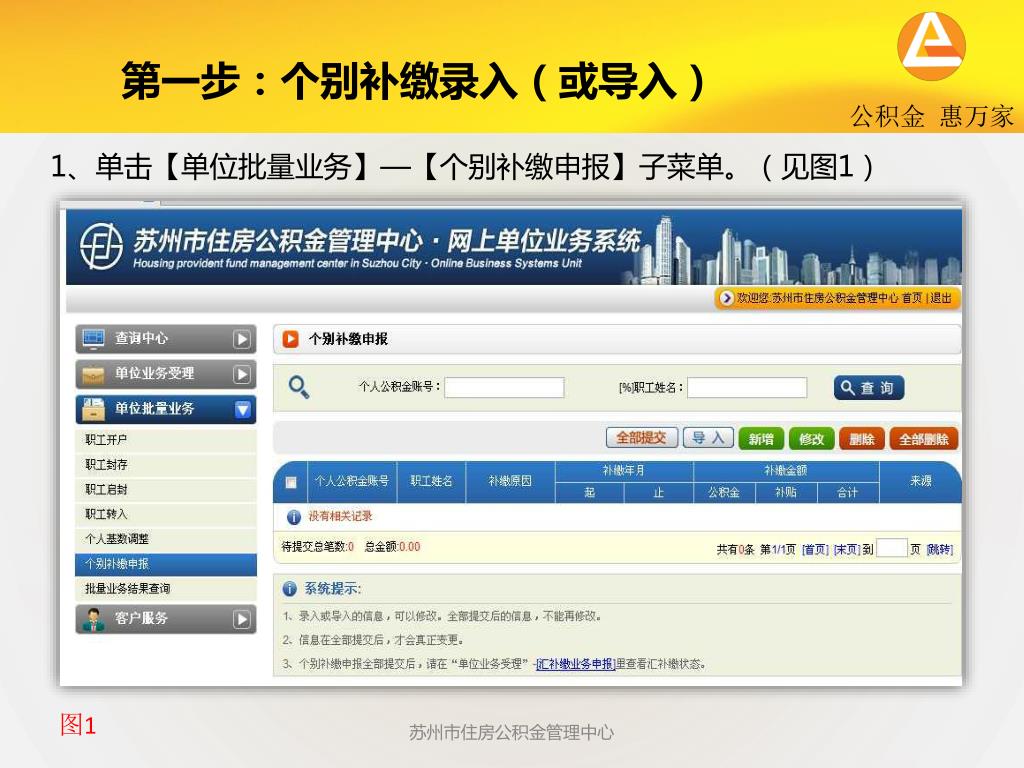The width and height of the screenshot is (1024, 768).
Task: Click the 退出 logout link
Action: tap(940, 298)
